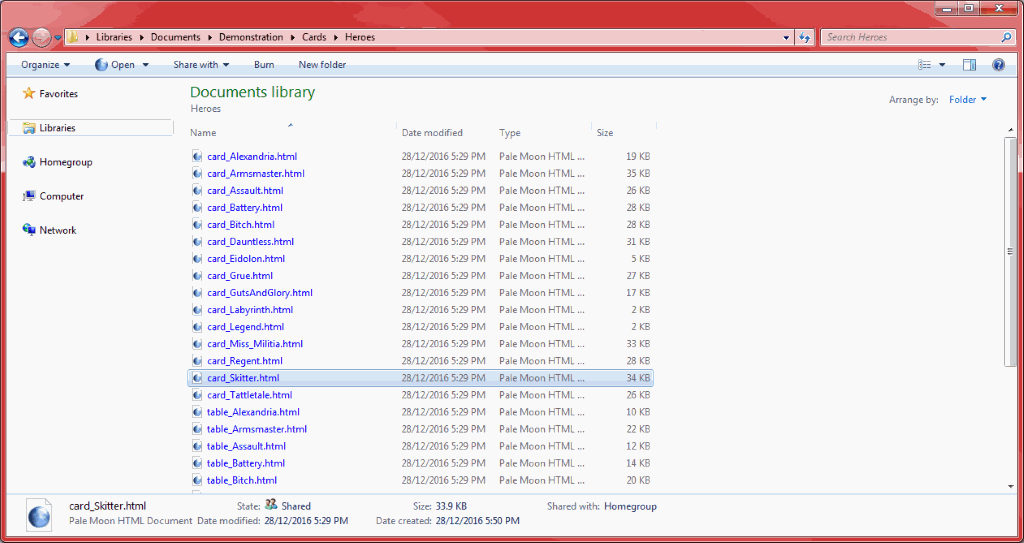Select the card_Dauntless.html file icon
This screenshot has height=543, width=1024.
[x=197, y=242]
